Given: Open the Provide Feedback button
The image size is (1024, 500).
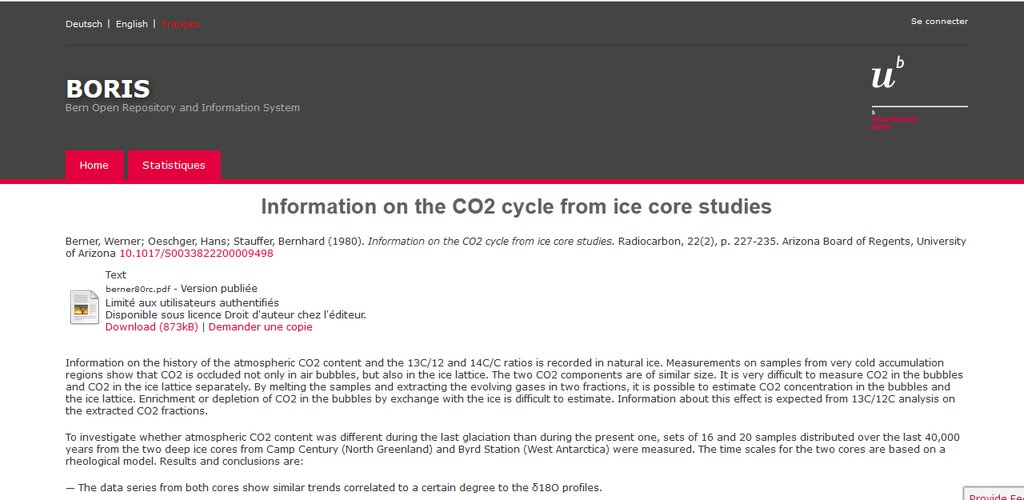Looking at the screenshot, I should click(x=995, y=494).
